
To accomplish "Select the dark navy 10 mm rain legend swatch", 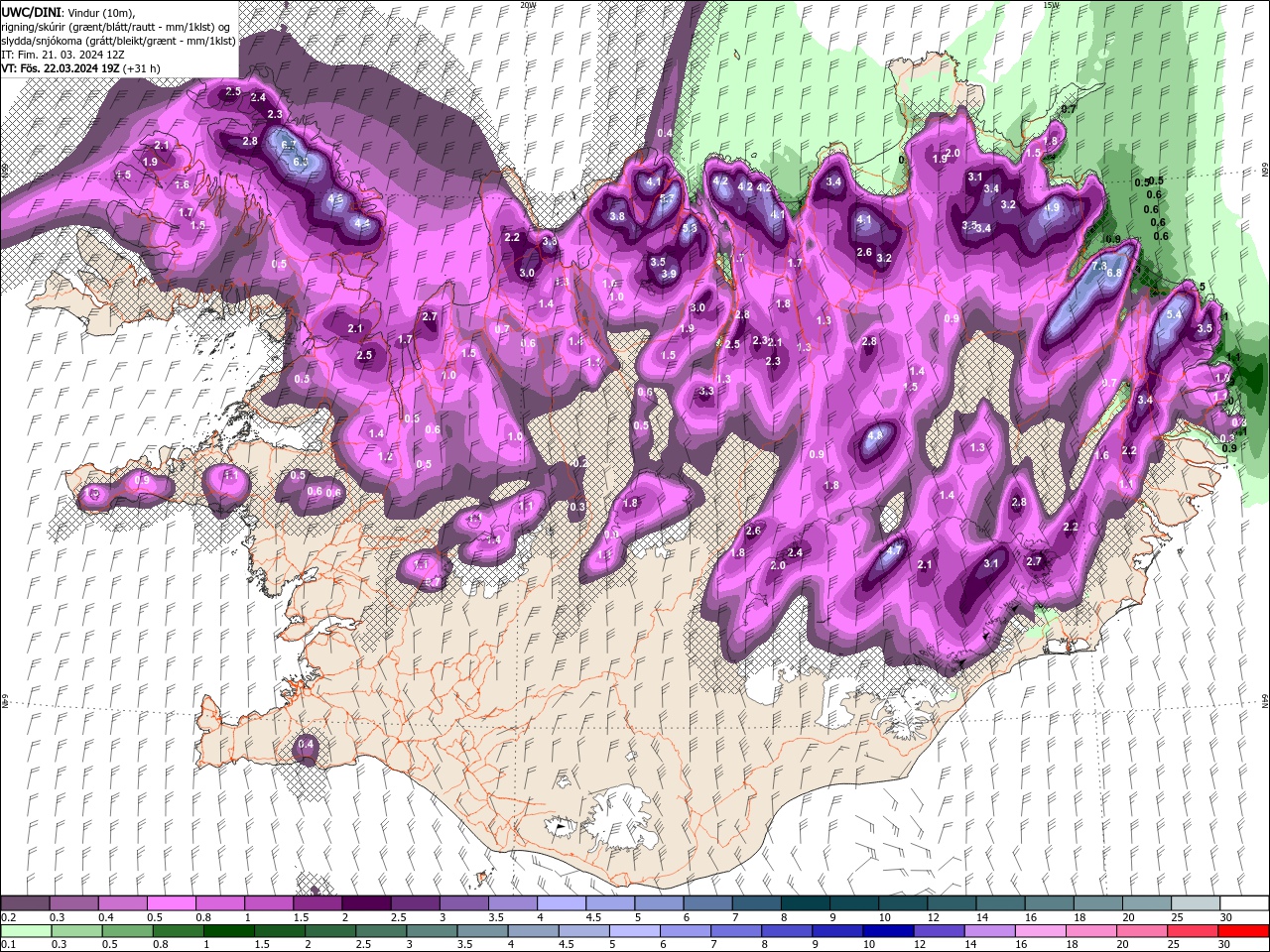I will click(x=888, y=931).
